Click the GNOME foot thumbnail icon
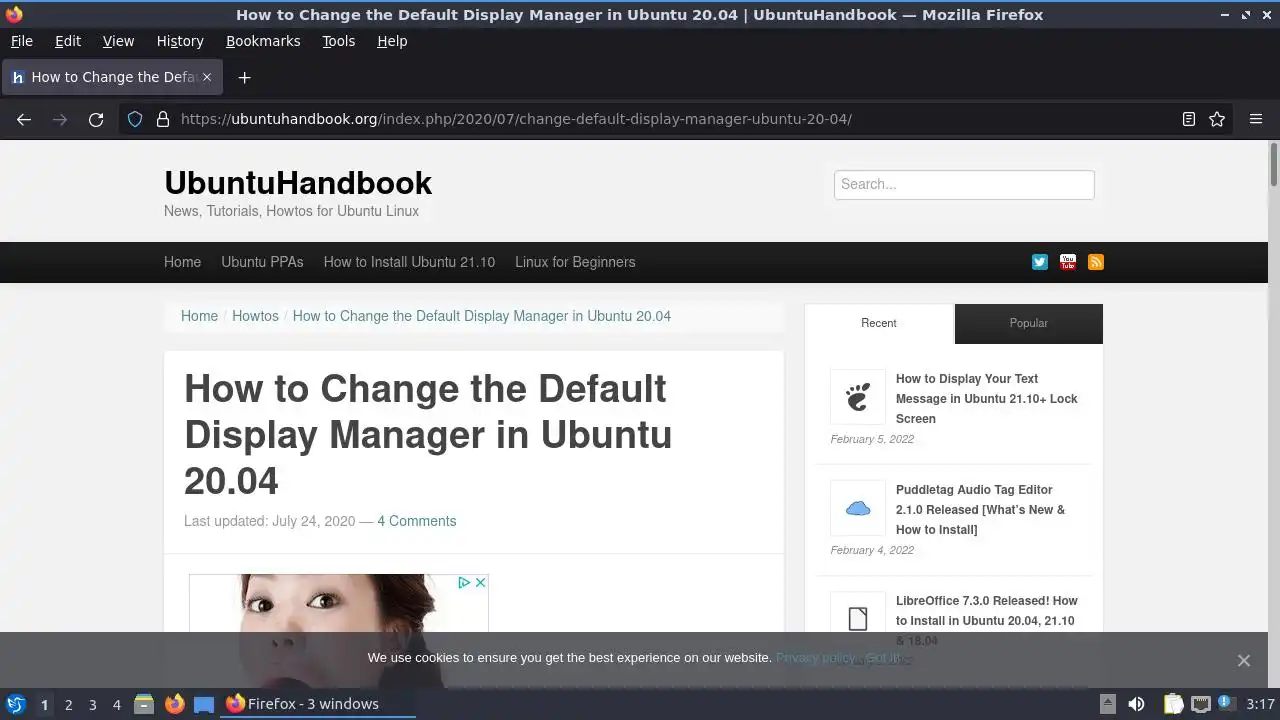This screenshot has width=1280, height=720. (858, 397)
